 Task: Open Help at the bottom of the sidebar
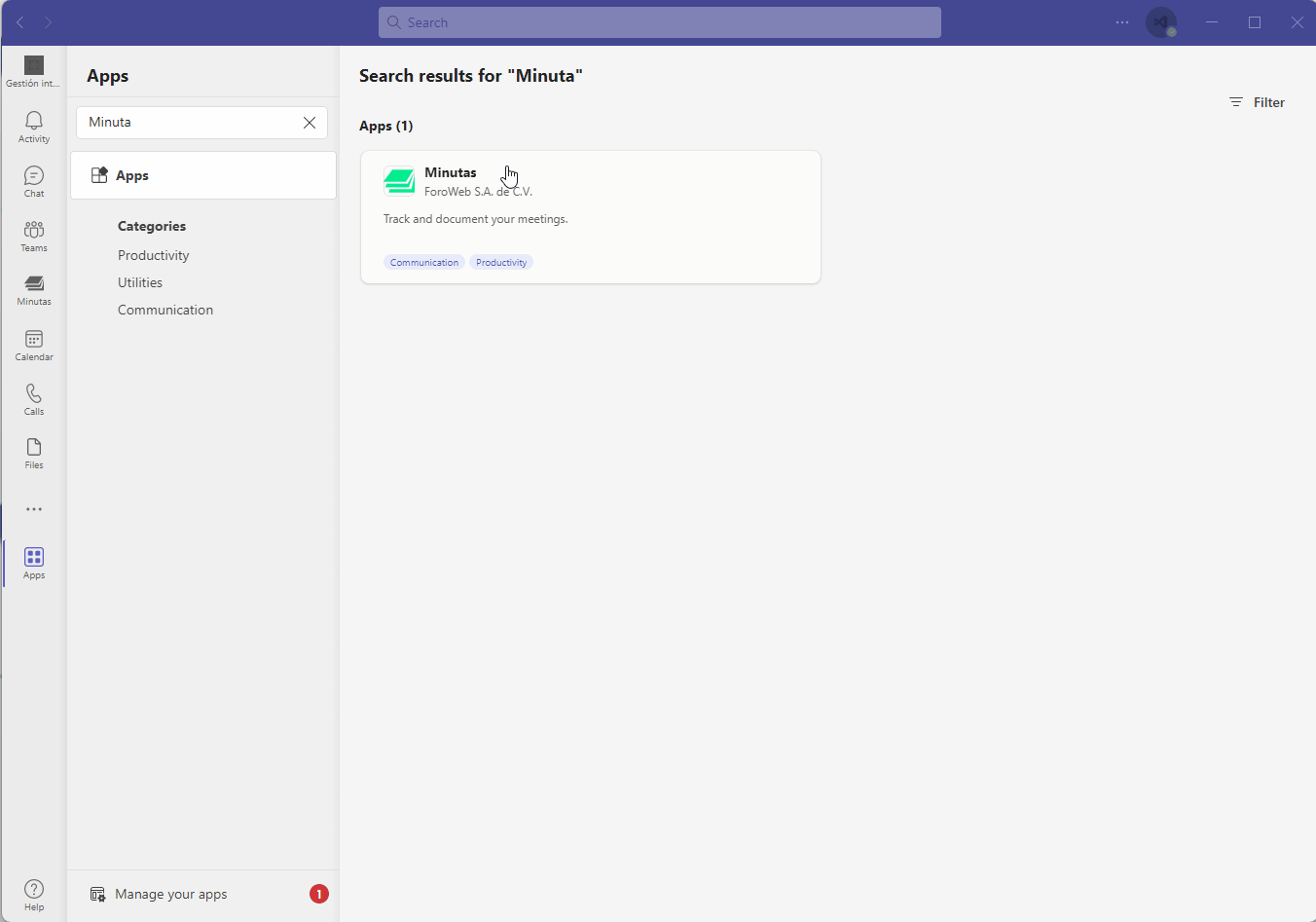34,895
